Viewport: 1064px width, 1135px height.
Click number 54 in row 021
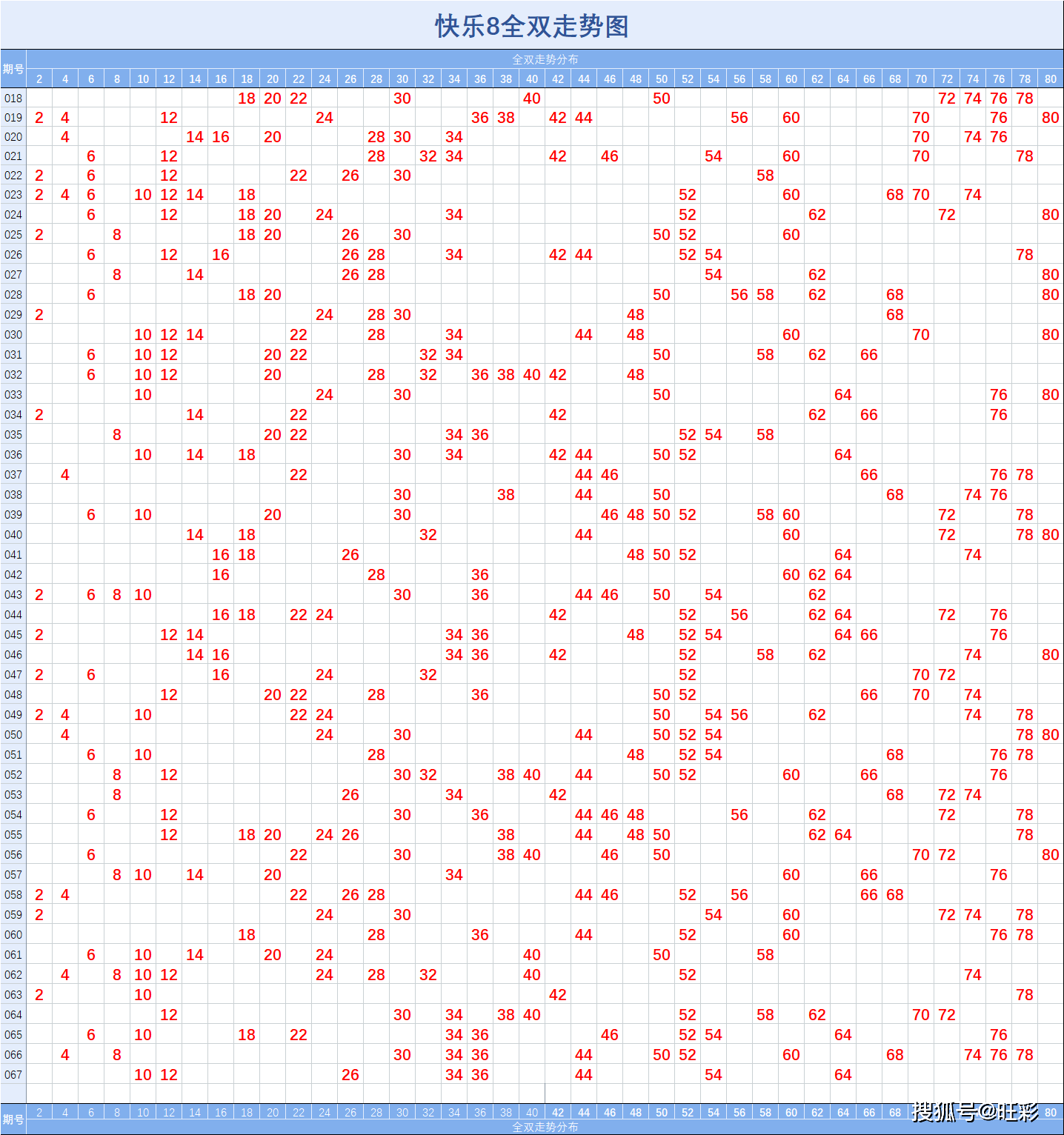coord(714,156)
